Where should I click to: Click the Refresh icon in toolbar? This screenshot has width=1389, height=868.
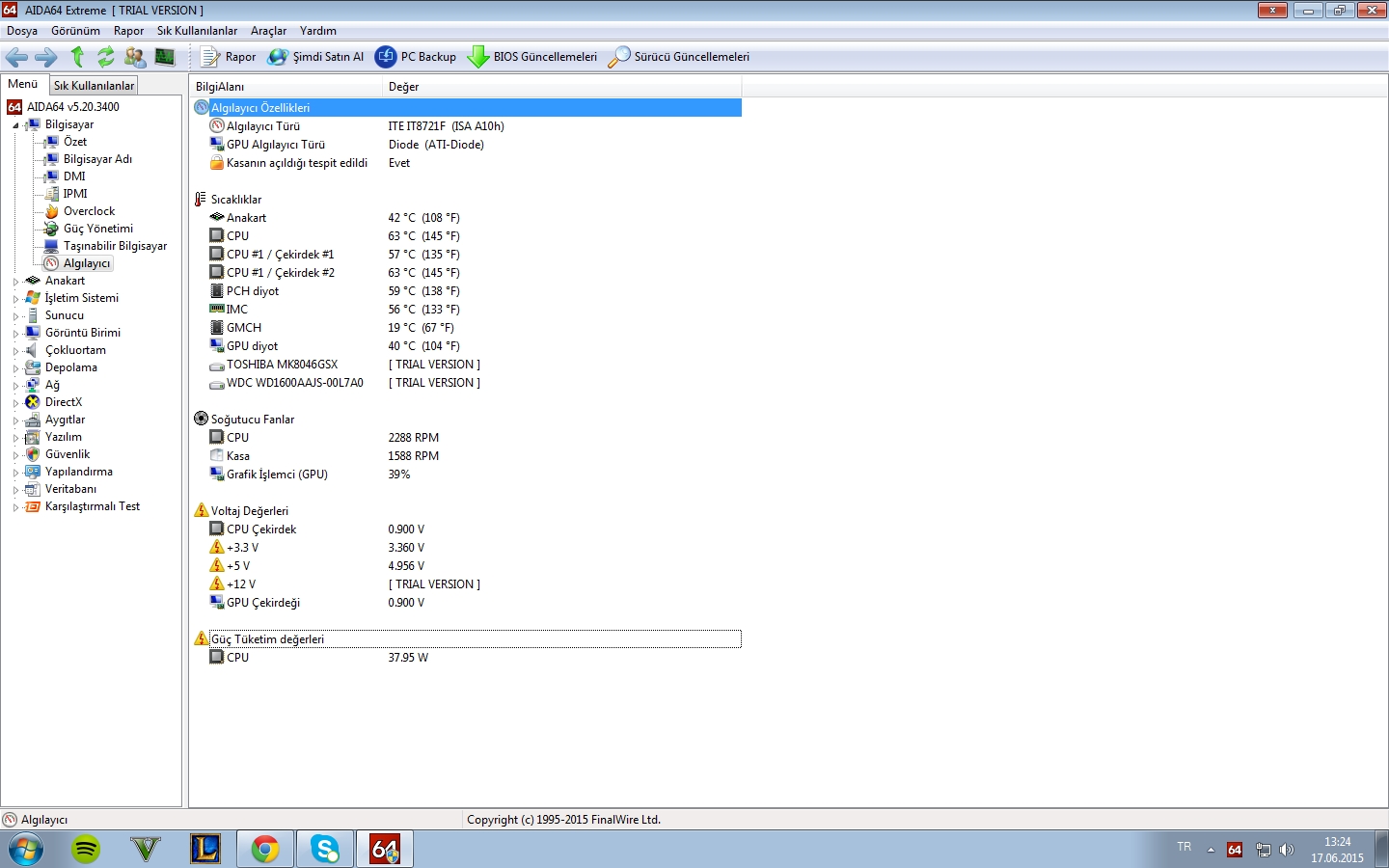click(106, 57)
